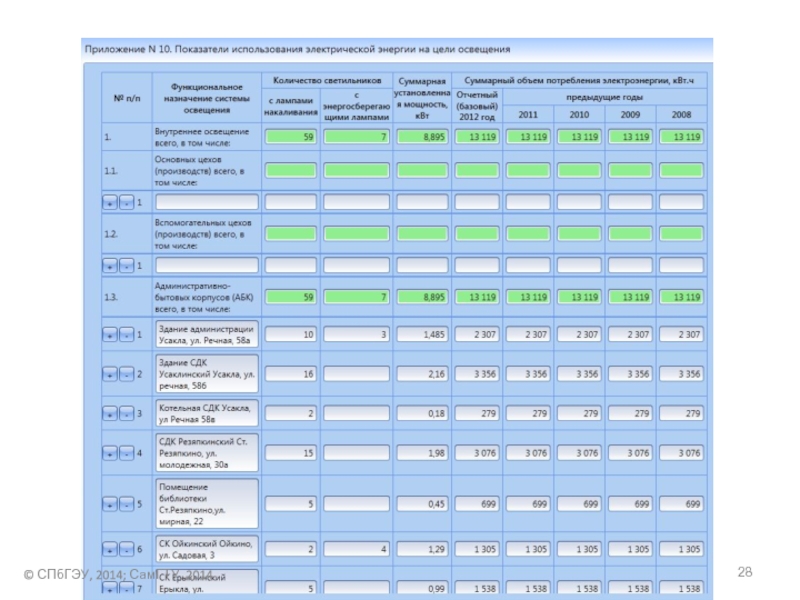
Task: Click the add-row plus button in row 1 under section 1.1
Action: pos(110,202)
